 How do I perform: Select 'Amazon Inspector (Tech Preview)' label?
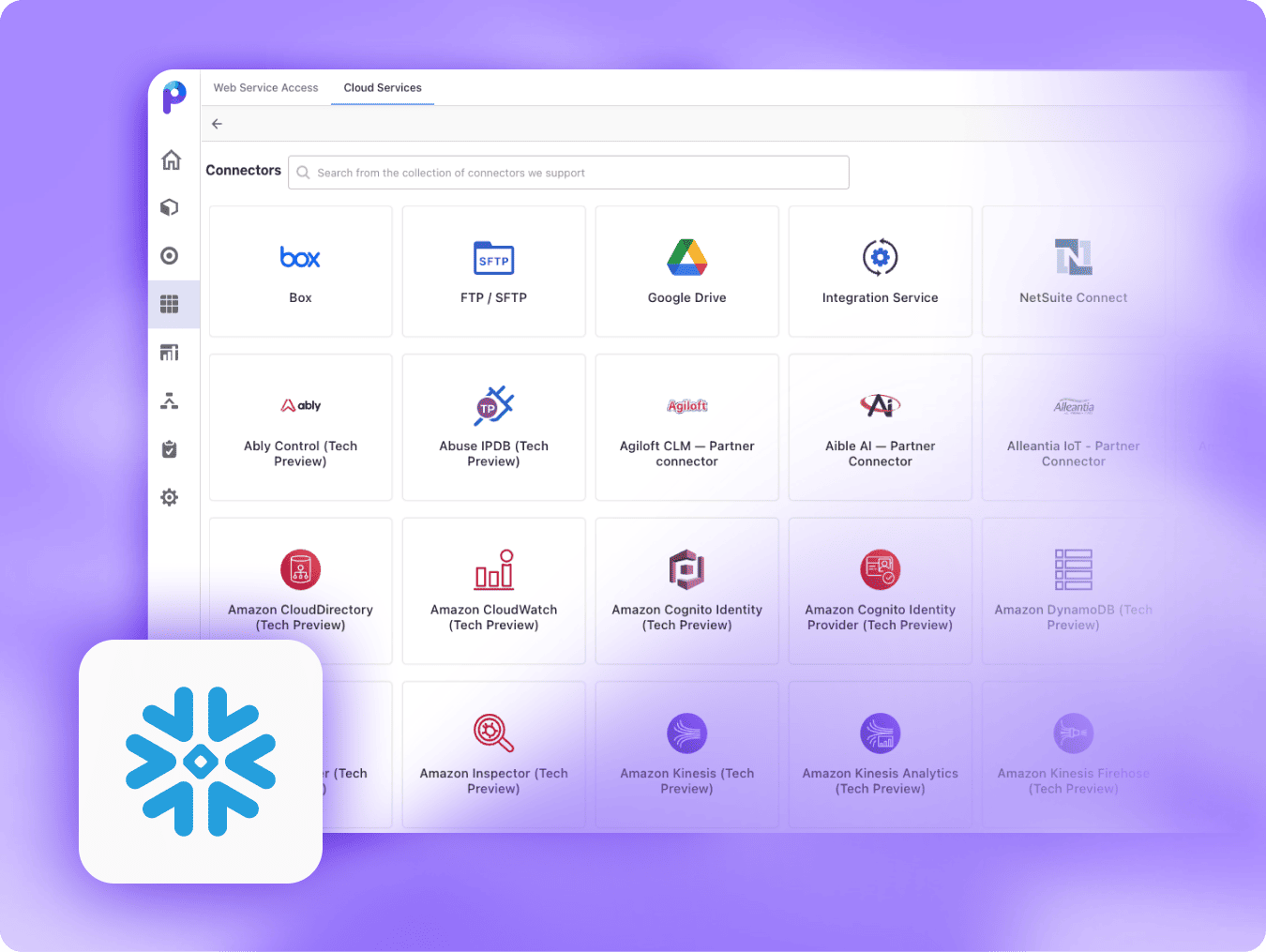click(x=494, y=780)
